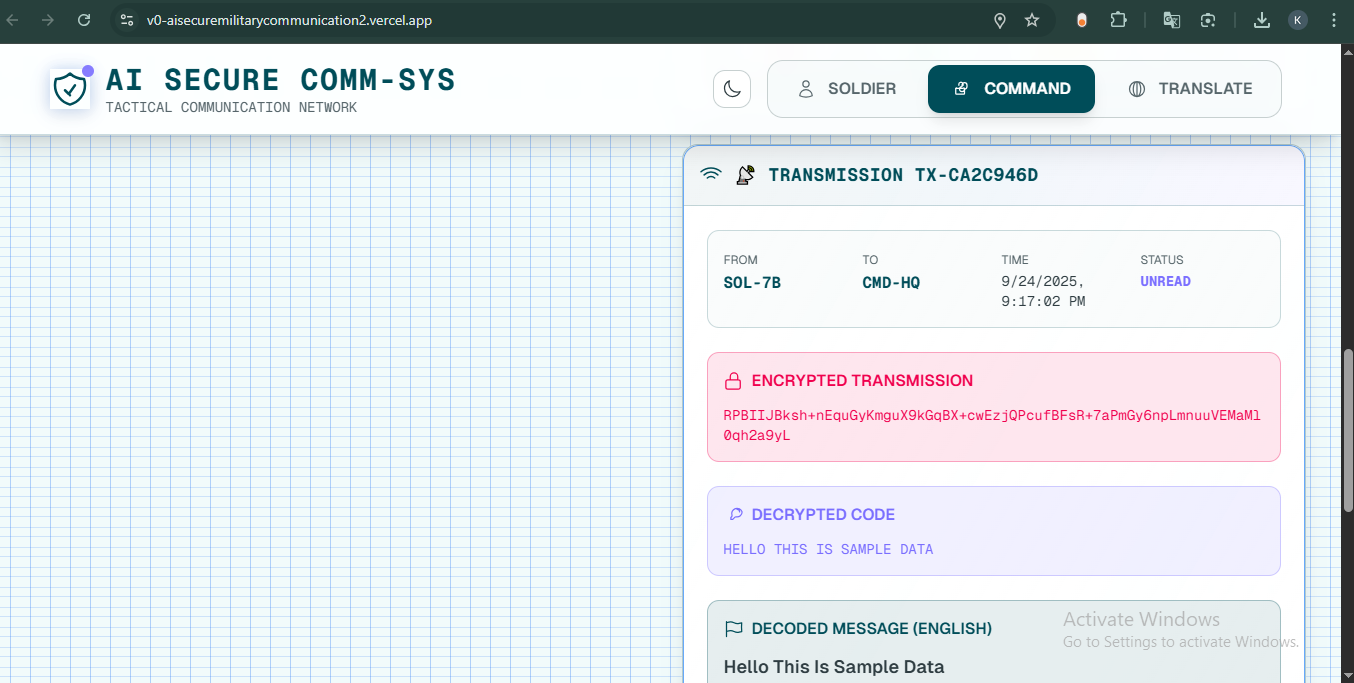The height and width of the screenshot is (683, 1354).
Task: Click the SOL-7B sender value
Action: (x=752, y=283)
